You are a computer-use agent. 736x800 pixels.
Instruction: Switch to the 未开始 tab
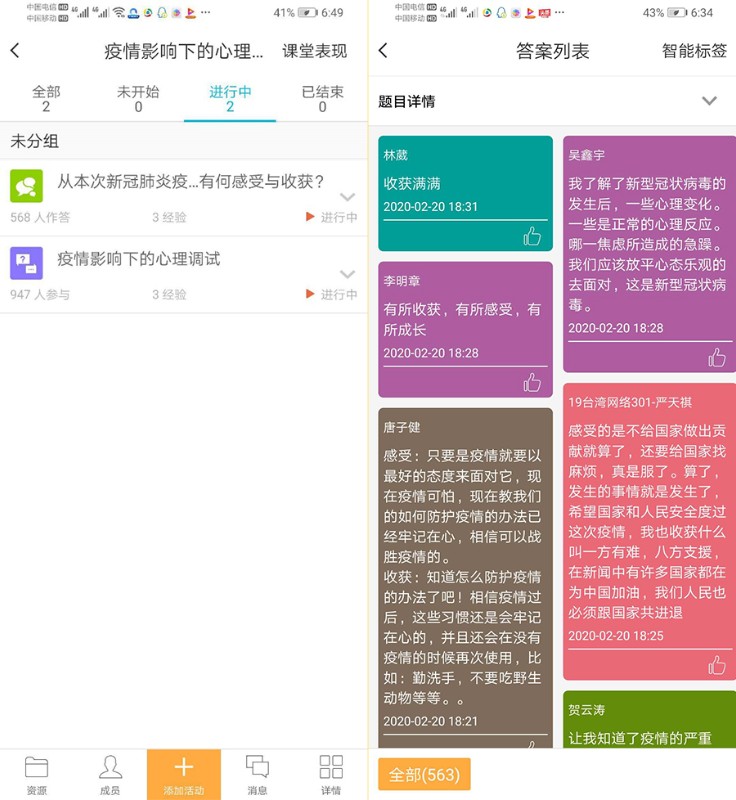[x=138, y=99]
